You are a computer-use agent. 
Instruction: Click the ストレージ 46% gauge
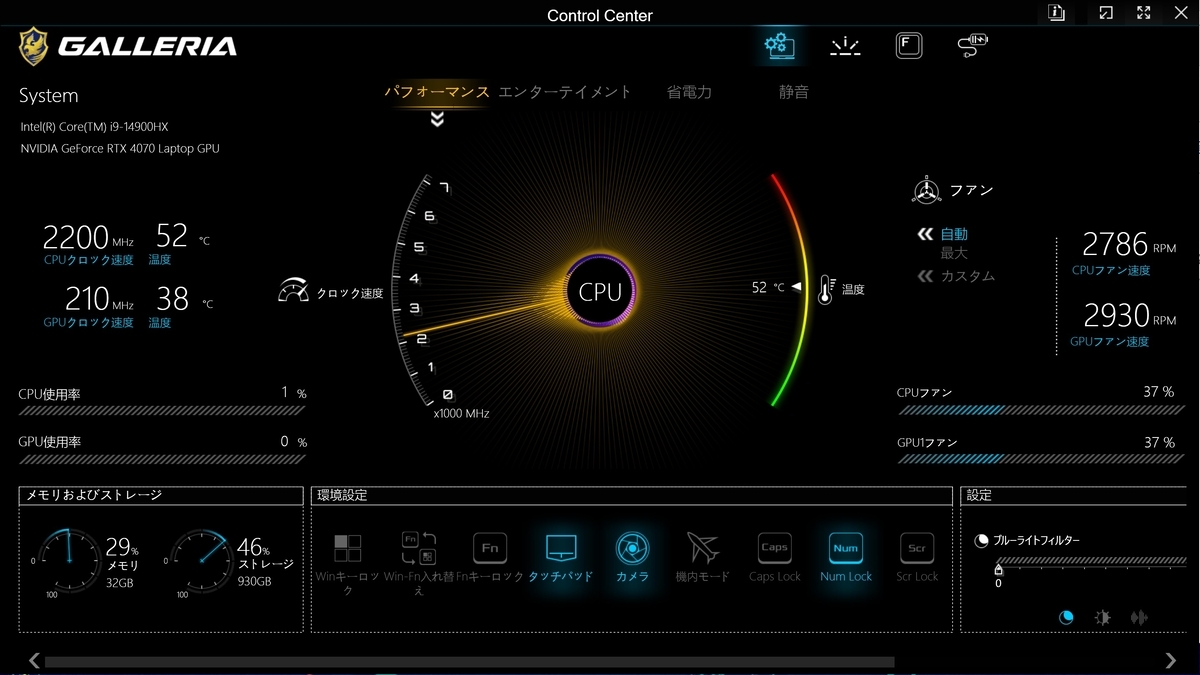click(x=201, y=562)
